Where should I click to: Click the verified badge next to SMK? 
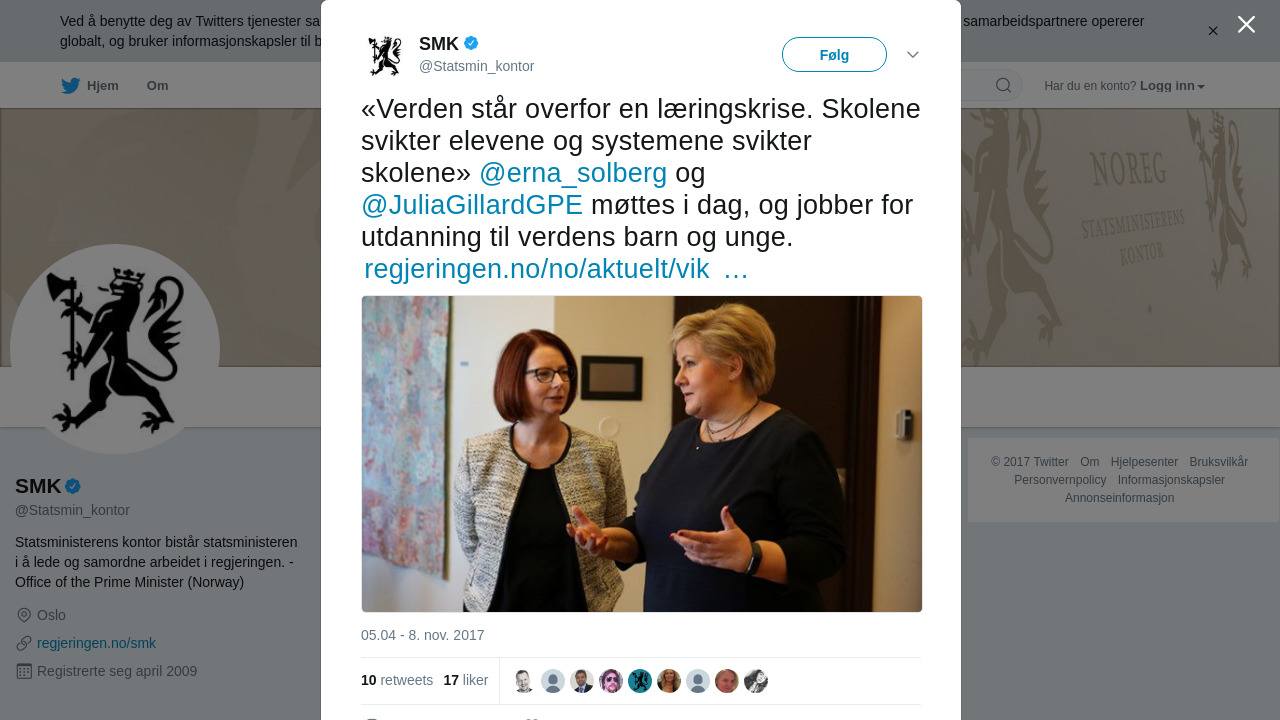point(471,43)
